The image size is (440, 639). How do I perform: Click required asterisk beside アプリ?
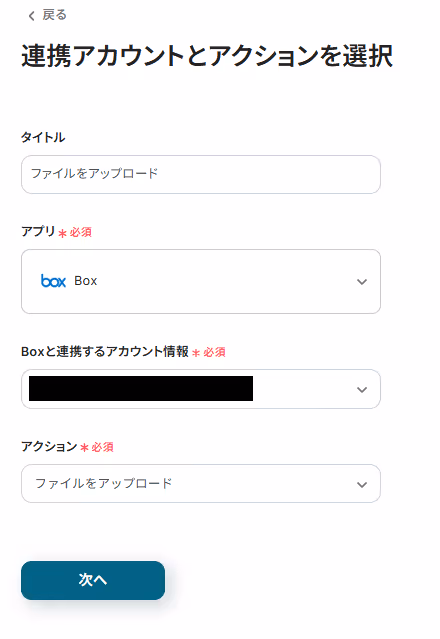(62, 234)
